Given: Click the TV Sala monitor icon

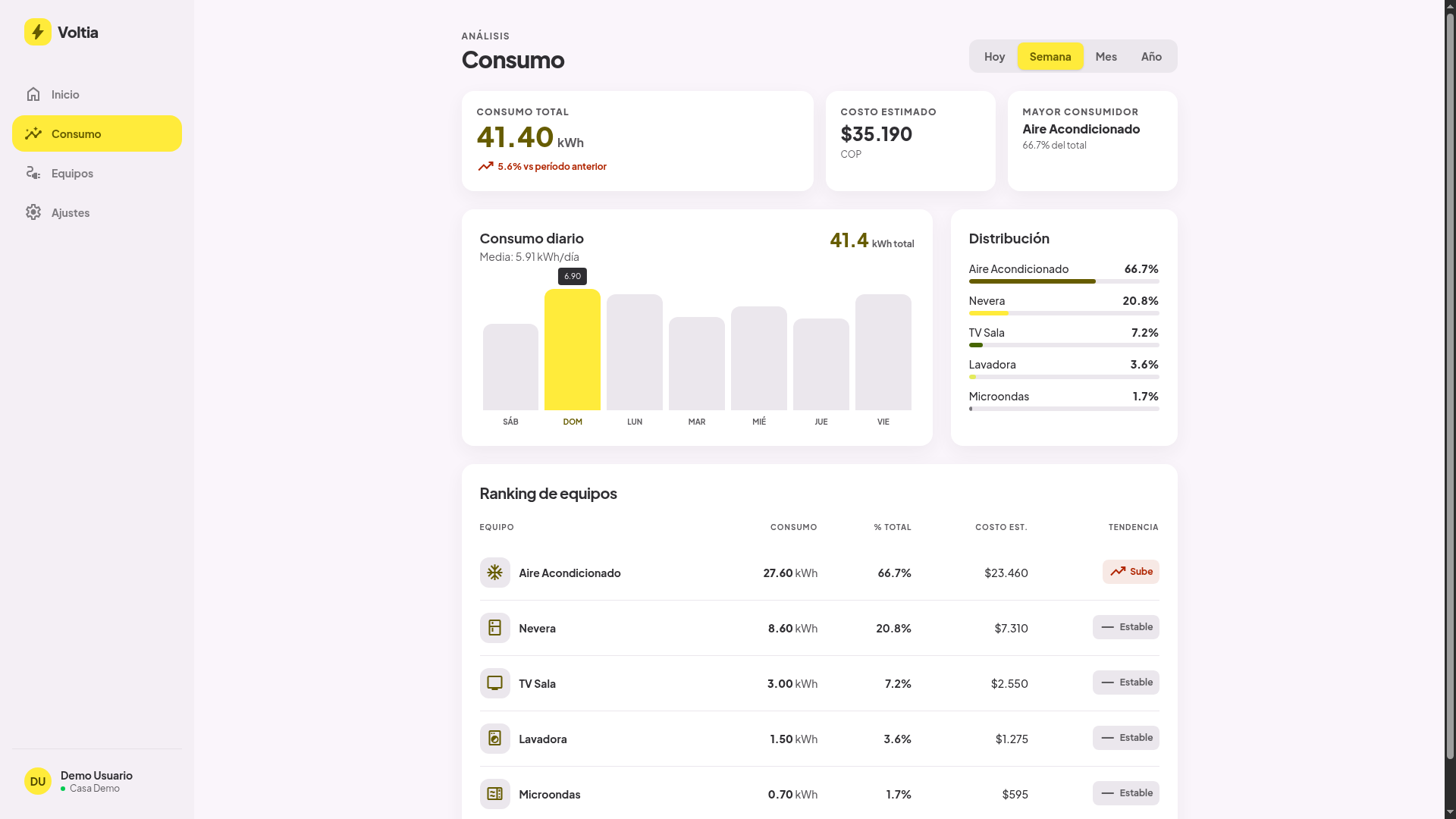Looking at the screenshot, I should point(494,683).
